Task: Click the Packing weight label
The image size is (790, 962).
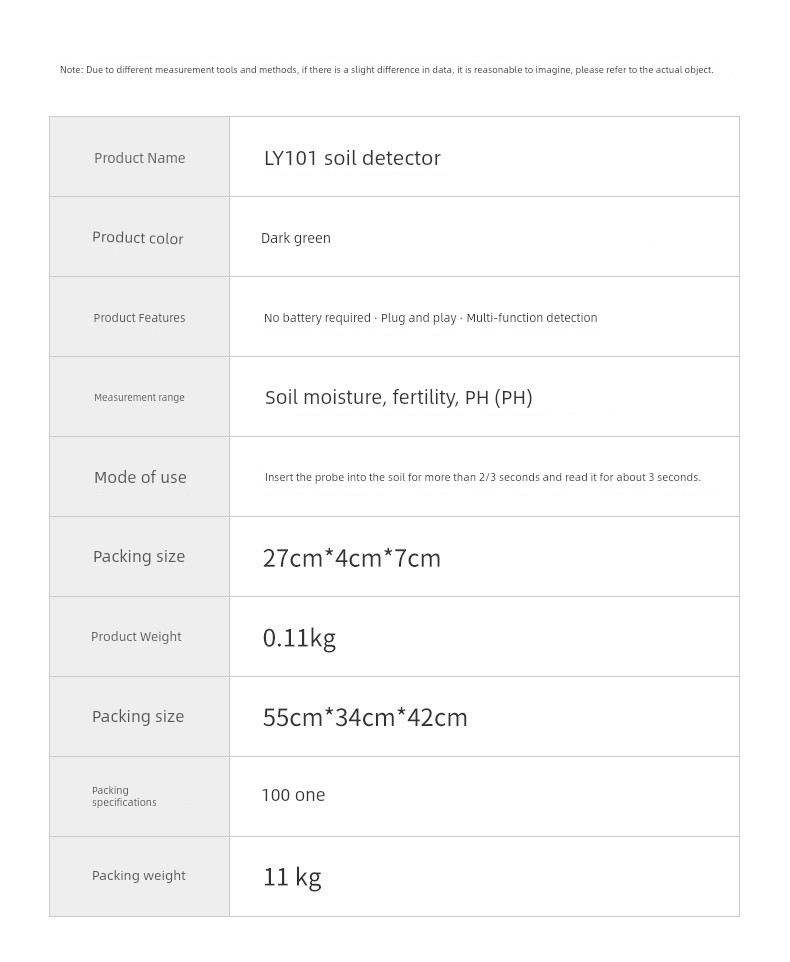Action: pos(139,876)
